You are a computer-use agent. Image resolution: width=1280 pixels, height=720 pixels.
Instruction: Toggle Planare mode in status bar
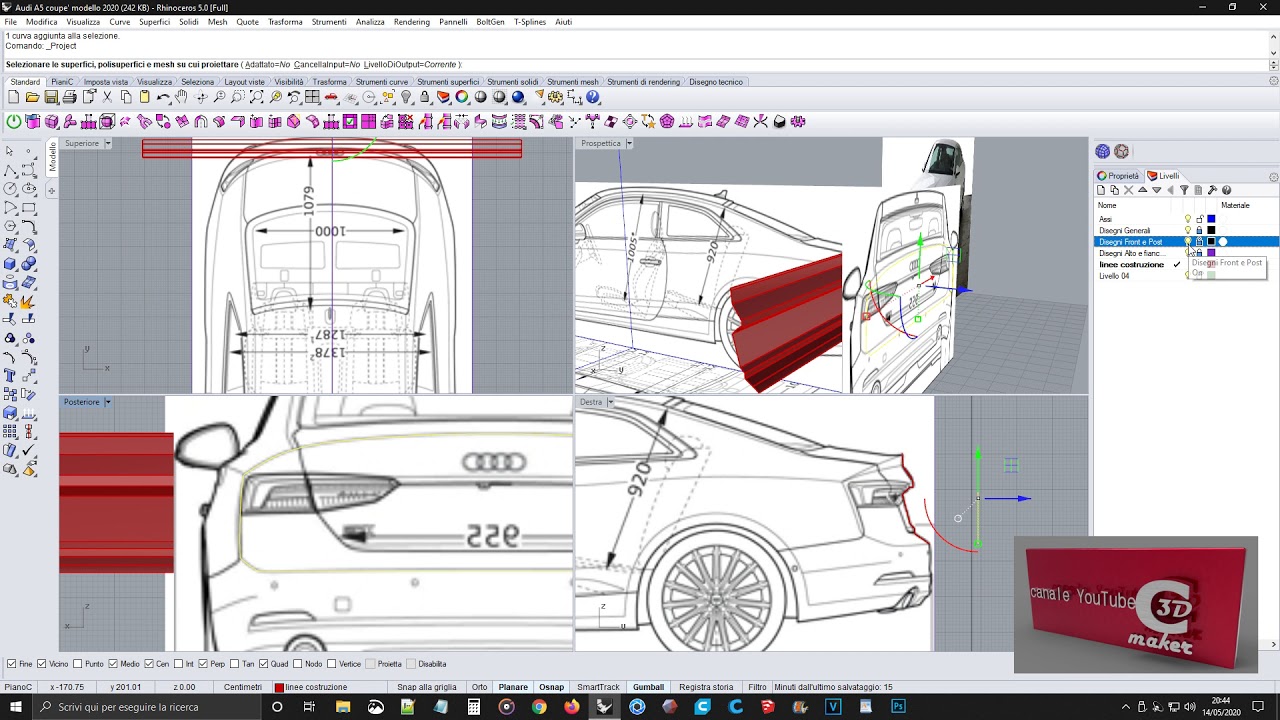(x=513, y=687)
